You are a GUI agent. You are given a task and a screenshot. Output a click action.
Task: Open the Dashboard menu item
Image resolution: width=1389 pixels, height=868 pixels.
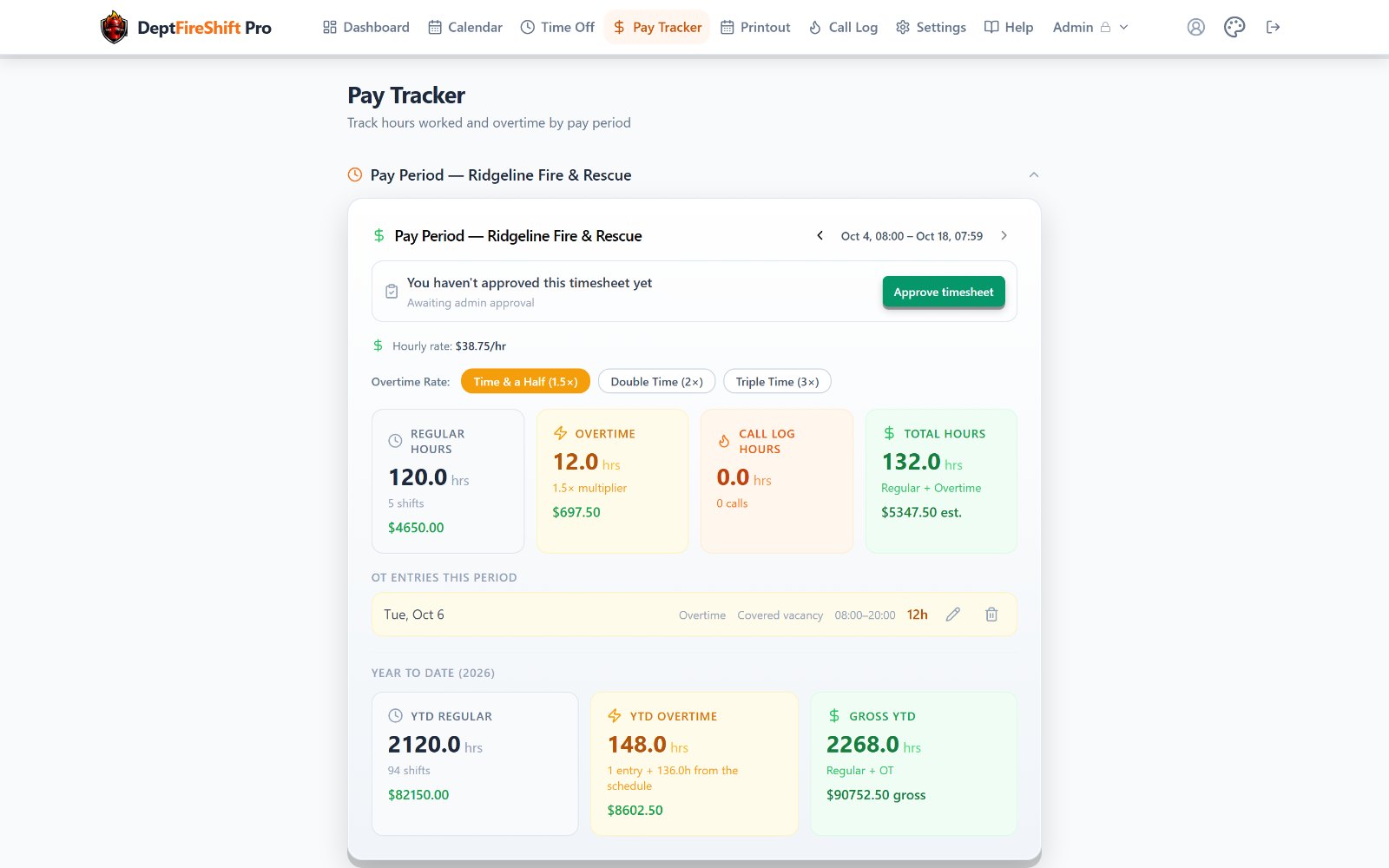(x=365, y=27)
